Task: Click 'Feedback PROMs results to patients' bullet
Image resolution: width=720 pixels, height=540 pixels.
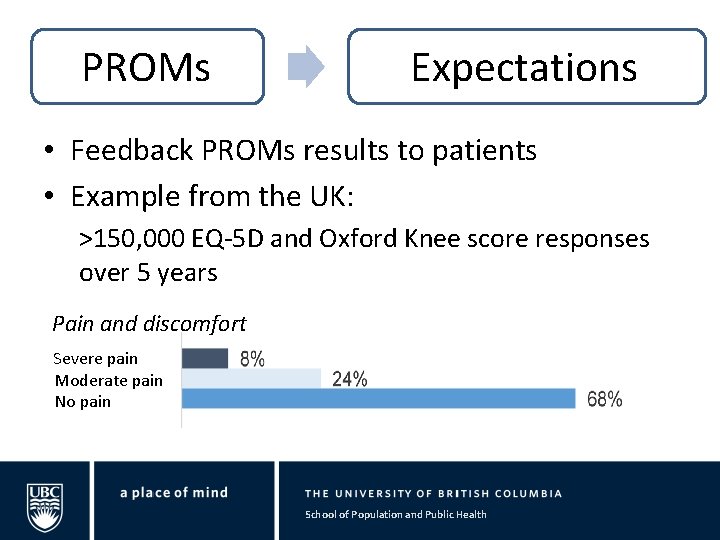Action: (303, 150)
